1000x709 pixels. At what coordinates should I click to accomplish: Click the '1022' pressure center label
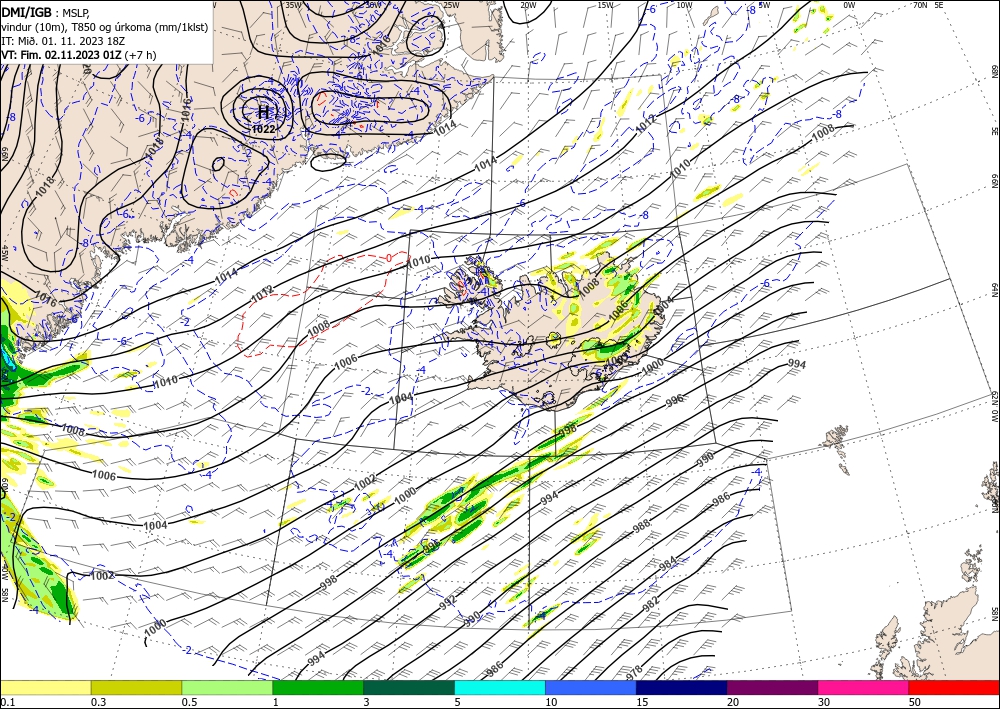click(x=263, y=129)
